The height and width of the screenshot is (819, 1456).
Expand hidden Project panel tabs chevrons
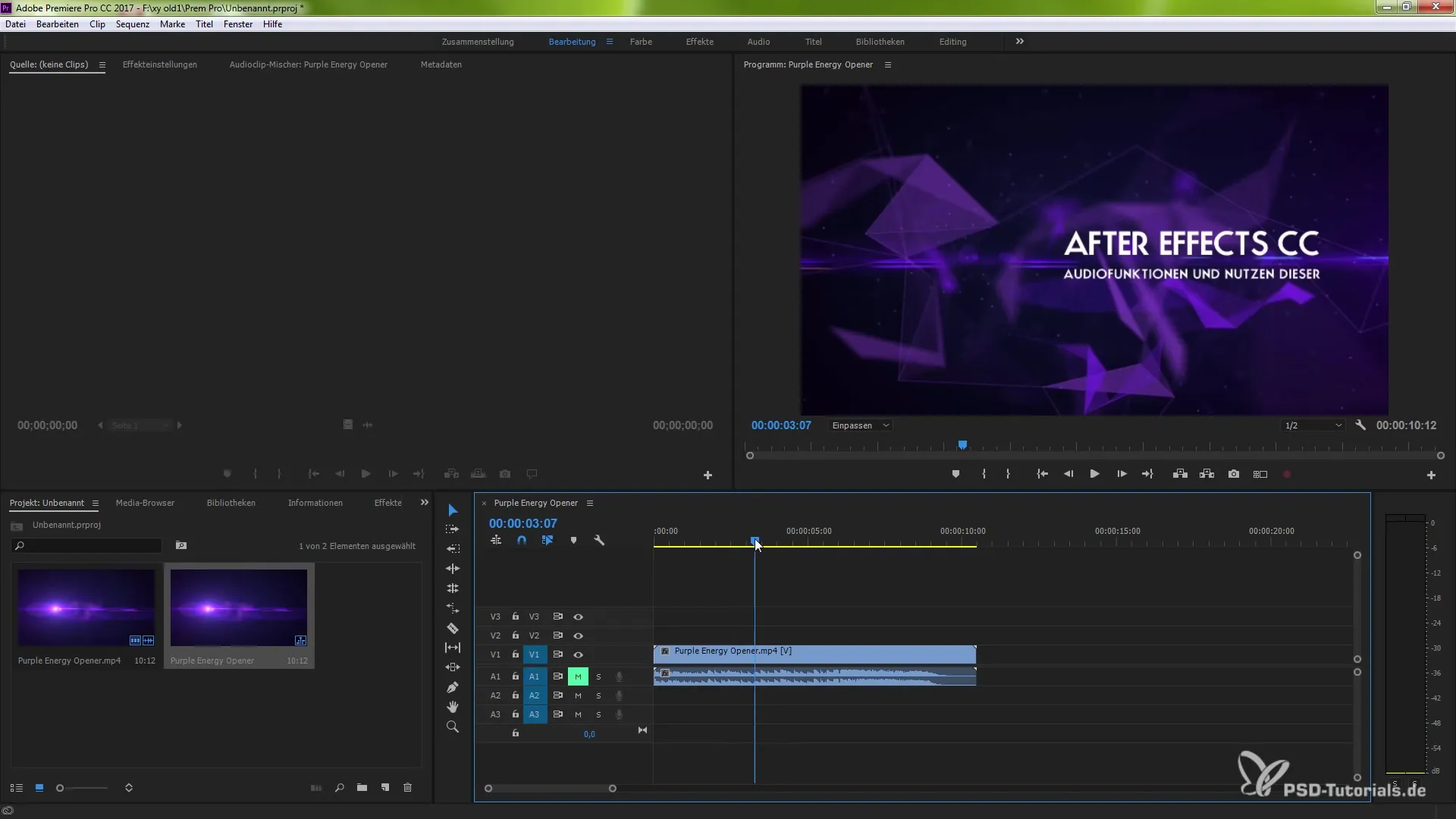(x=425, y=503)
